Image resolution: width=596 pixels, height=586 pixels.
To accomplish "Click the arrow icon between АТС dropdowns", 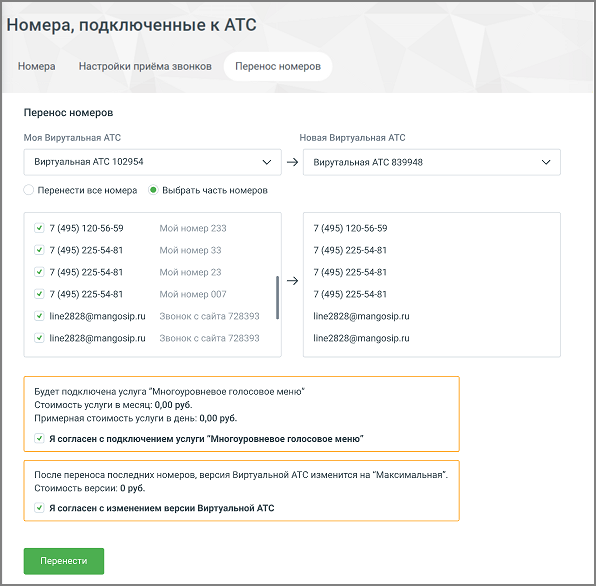I will point(292,162).
